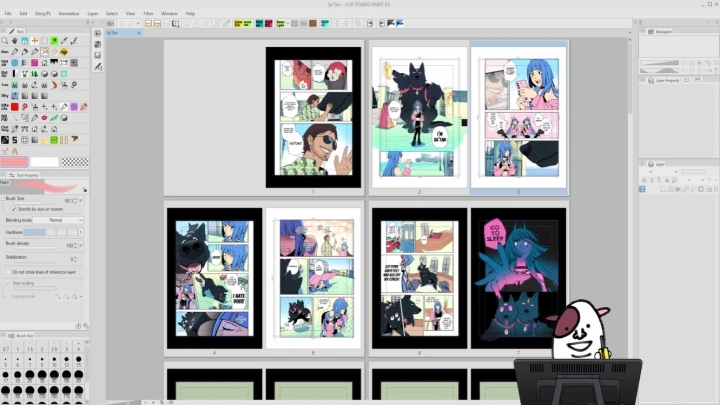
Task: Select the Hand move-canvas tool
Action: point(15,41)
